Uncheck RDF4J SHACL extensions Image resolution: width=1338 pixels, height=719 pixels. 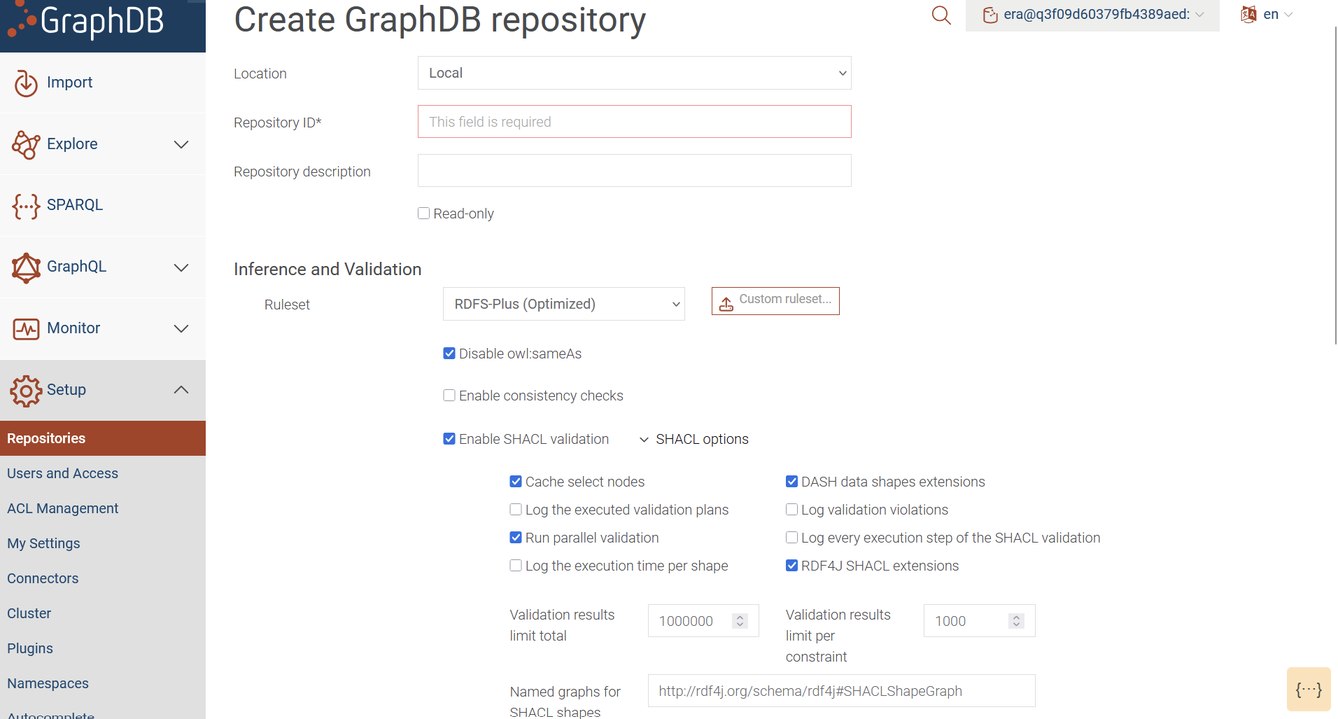point(792,565)
